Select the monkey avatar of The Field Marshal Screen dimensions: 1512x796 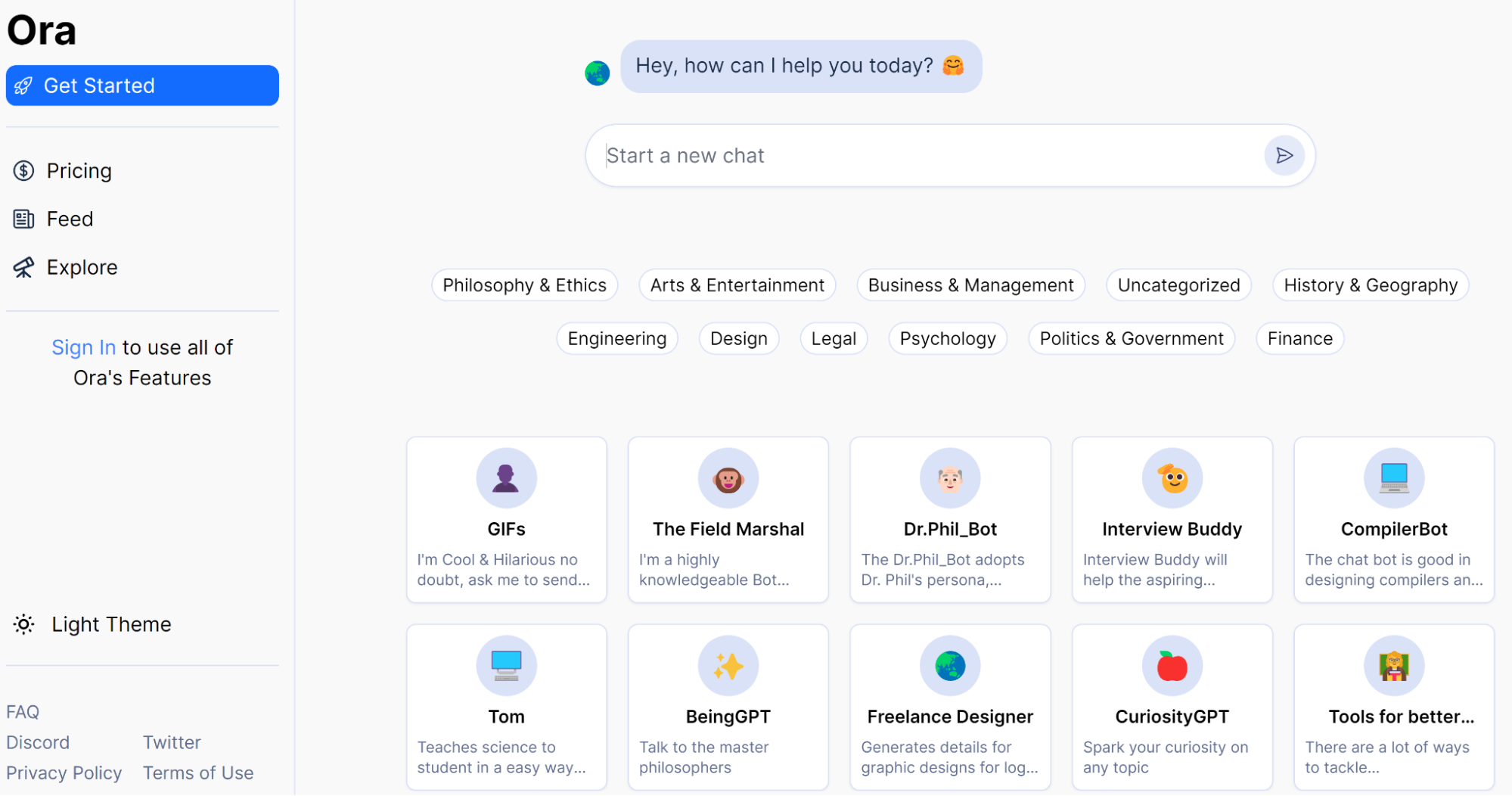click(728, 478)
